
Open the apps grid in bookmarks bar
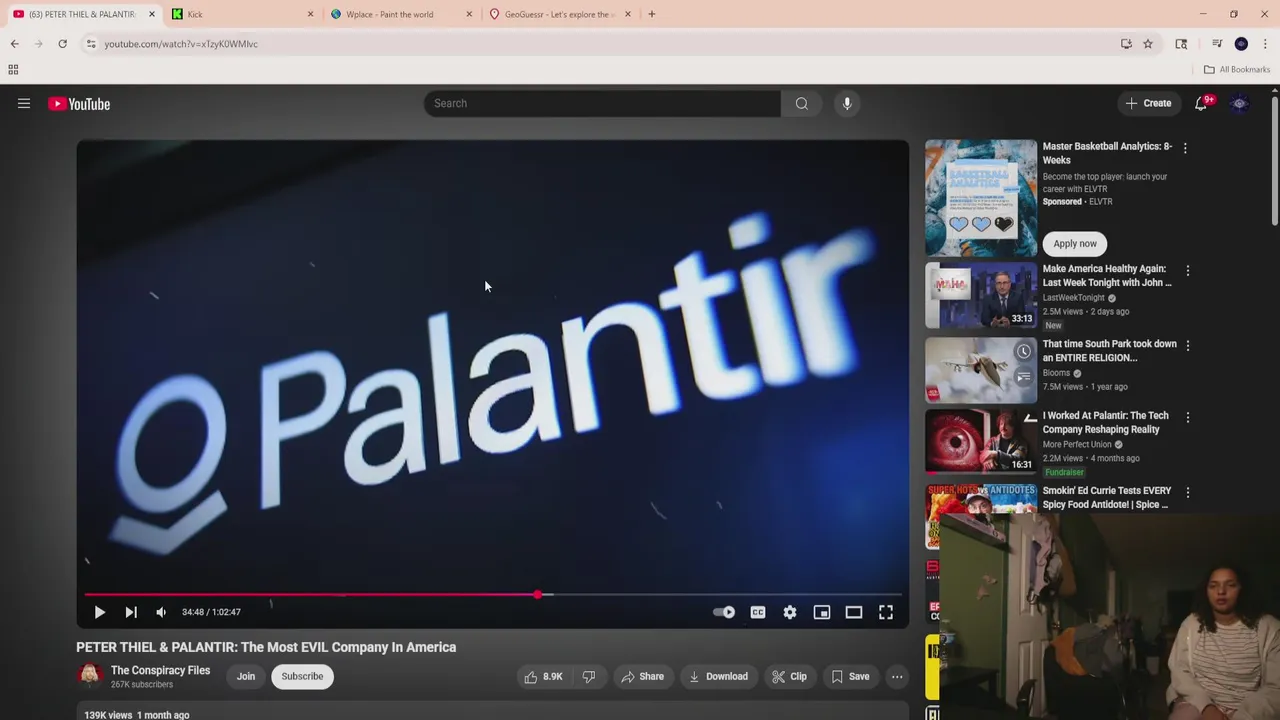[13, 70]
